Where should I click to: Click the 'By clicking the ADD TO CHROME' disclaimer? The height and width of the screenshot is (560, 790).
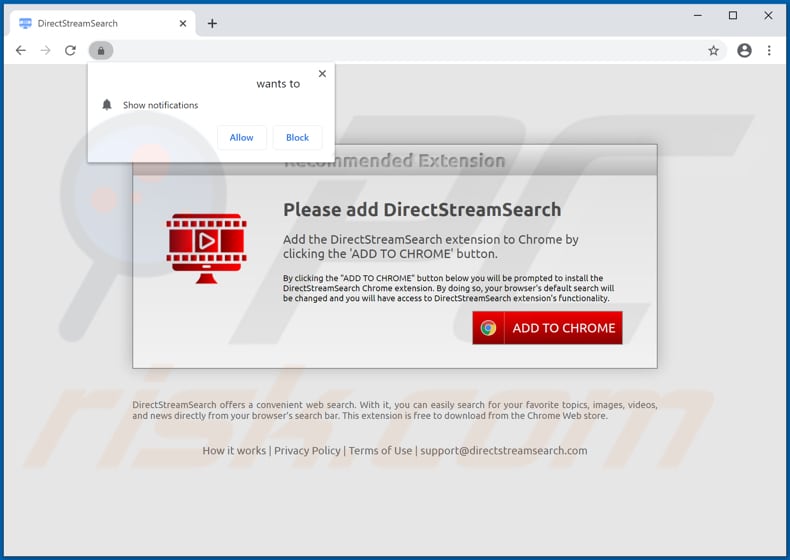tap(448, 288)
